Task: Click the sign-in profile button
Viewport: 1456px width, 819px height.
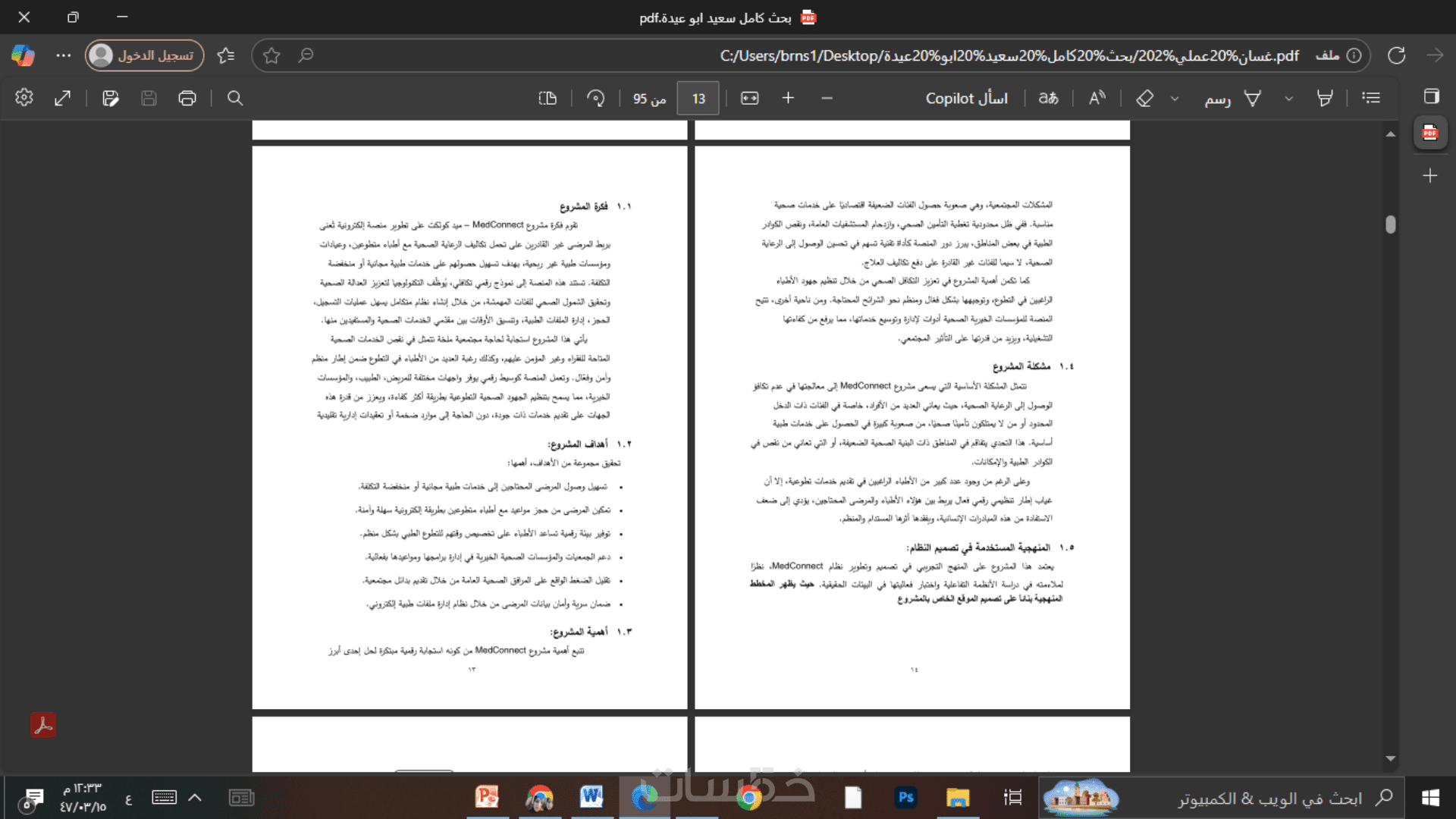Action: [x=144, y=55]
